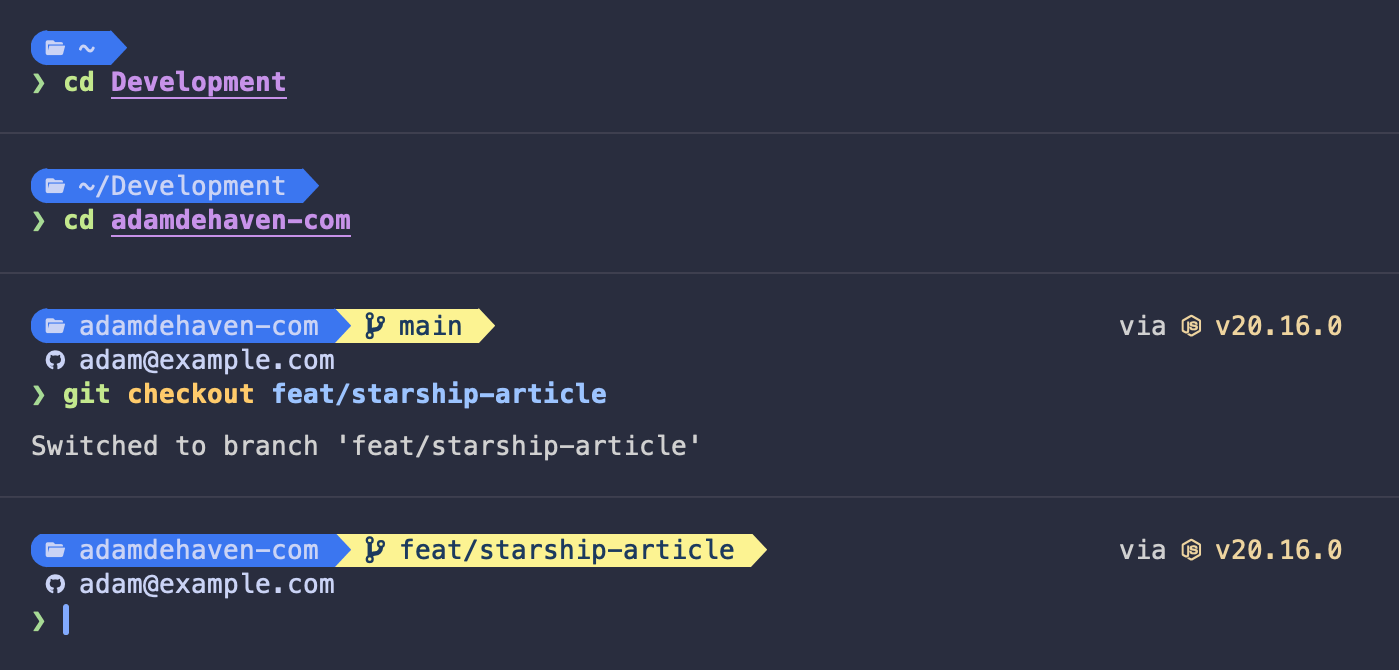1399x670 pixels.
Task: Click the yellow feat/starship-article branch label
Action: click(567, 550)
